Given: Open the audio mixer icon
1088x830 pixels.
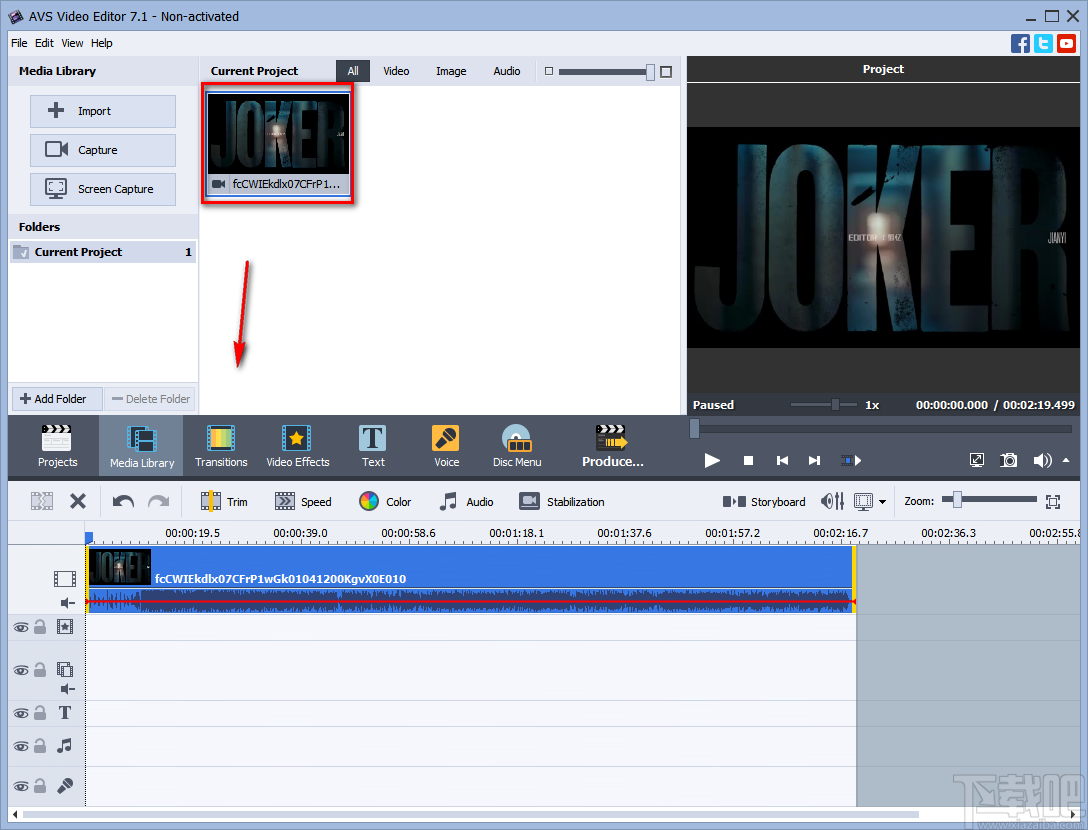Looking at the screenshot, I should [x=833, y=501].
